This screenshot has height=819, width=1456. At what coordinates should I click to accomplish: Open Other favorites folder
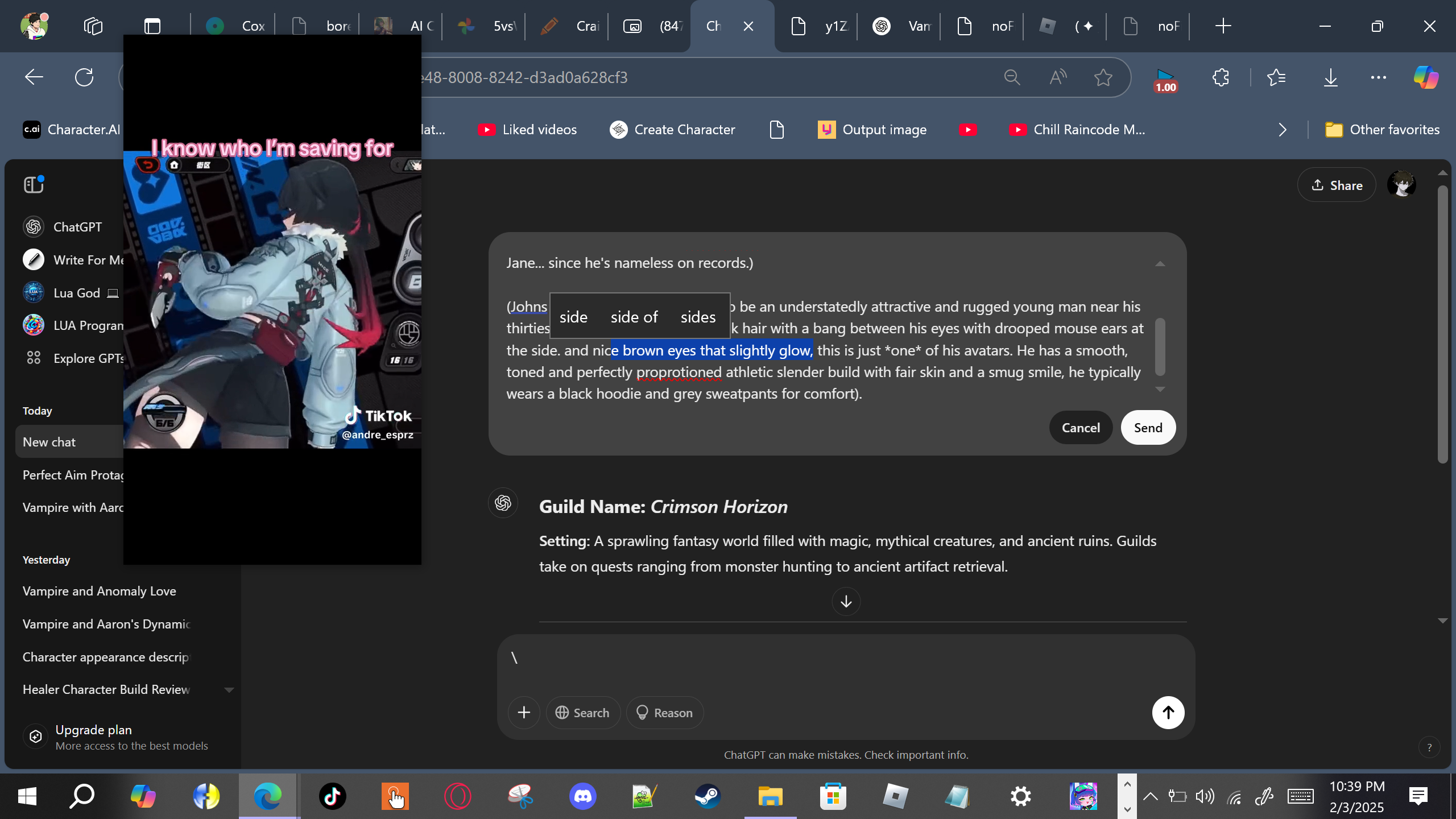point(1382,130)
